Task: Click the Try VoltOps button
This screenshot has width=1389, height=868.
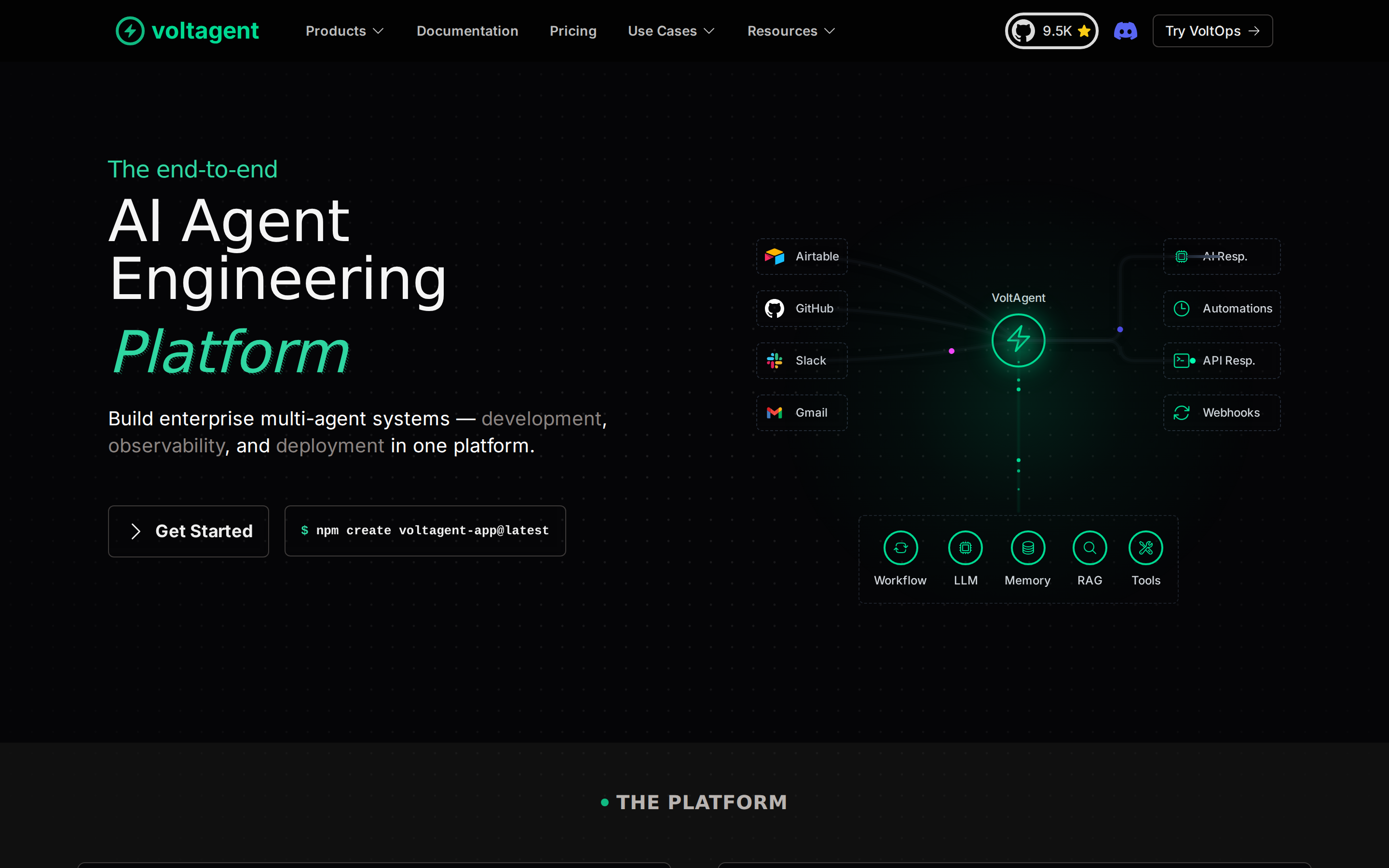Action: 1212,31
